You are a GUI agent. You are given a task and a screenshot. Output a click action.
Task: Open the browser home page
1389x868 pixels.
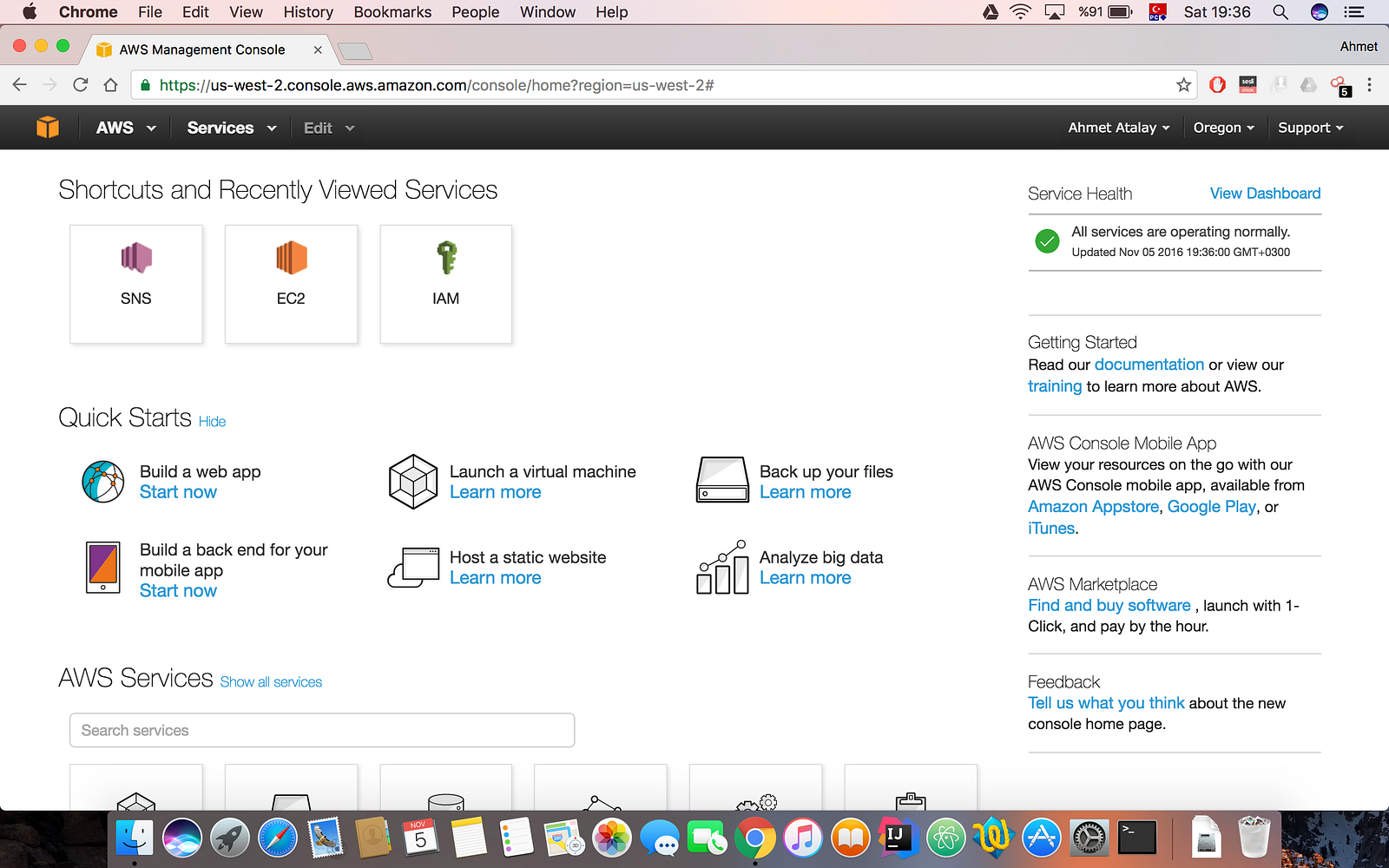tap(110, 85)
